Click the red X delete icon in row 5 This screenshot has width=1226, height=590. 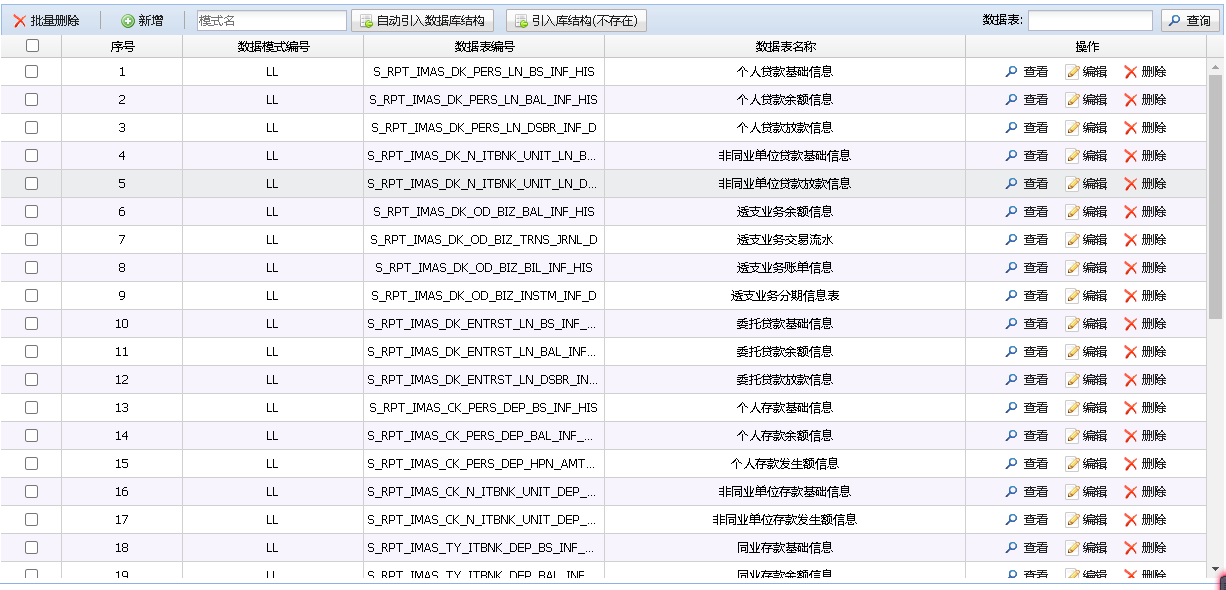(1131, 184)
